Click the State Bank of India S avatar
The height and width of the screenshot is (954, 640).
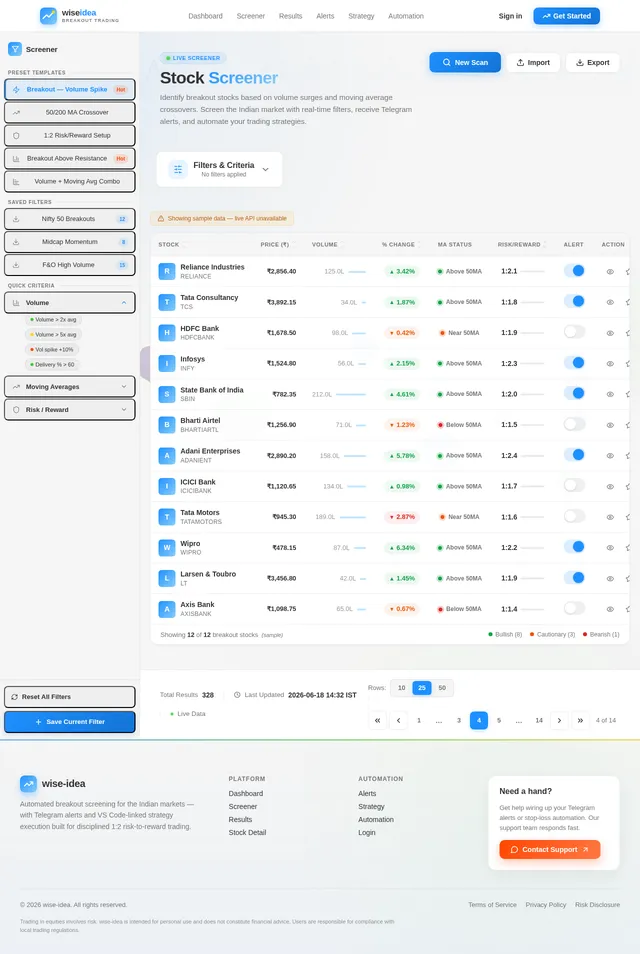pos(167,394)
